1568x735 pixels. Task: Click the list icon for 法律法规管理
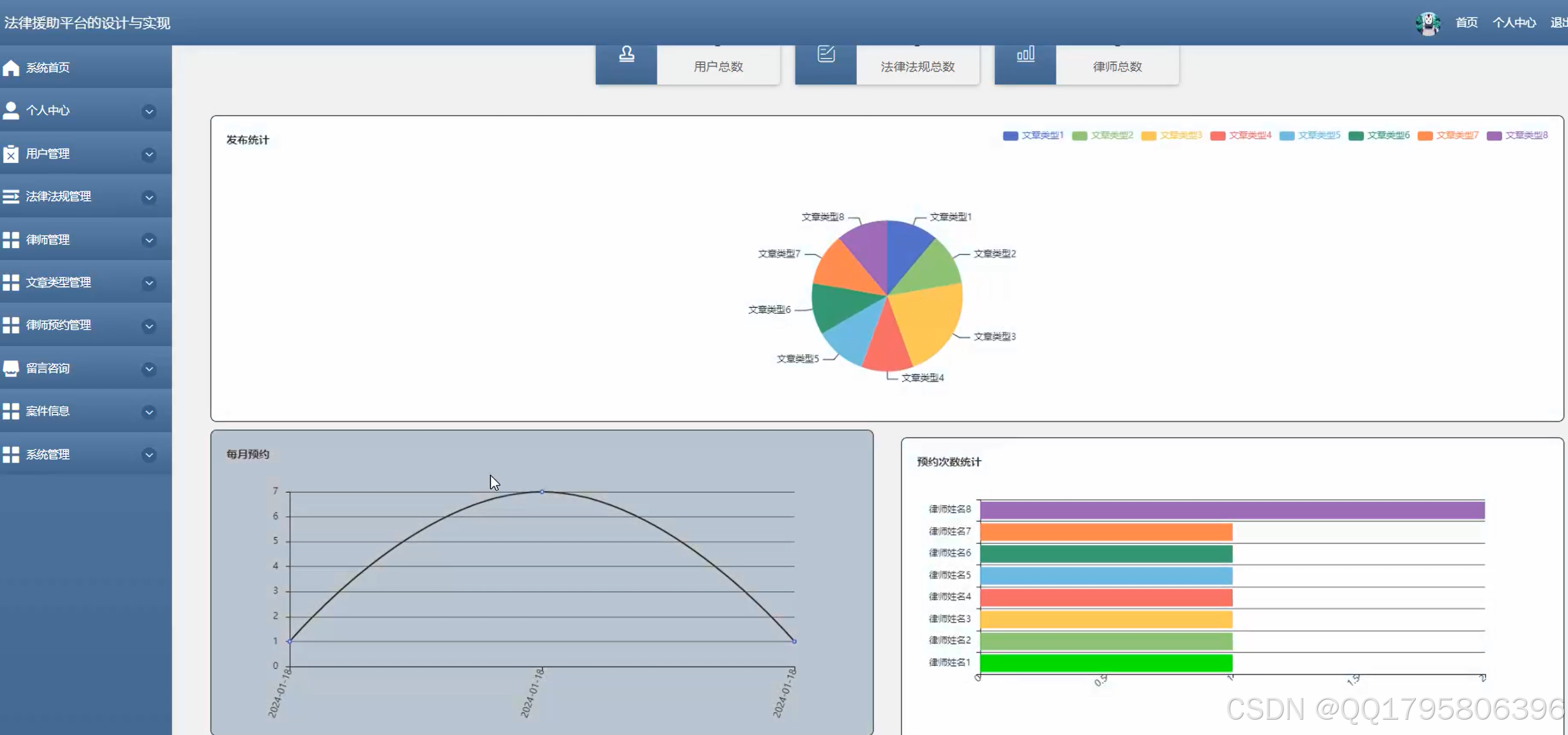point(11,196)
